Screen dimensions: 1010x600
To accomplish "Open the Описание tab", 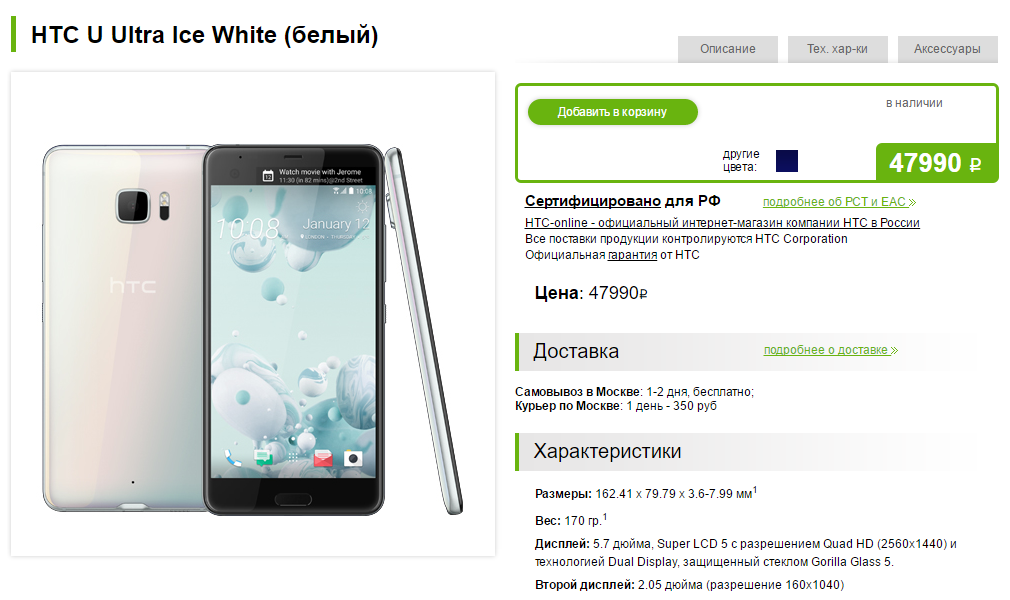I will point(727,49).
